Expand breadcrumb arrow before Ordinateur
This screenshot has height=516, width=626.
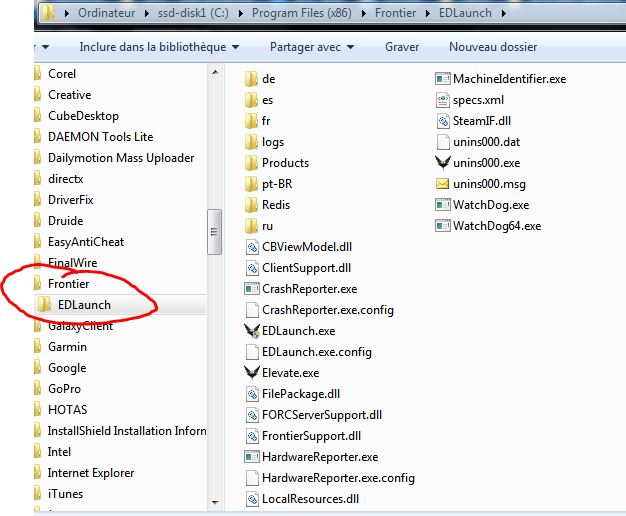[x=67, y=13]
